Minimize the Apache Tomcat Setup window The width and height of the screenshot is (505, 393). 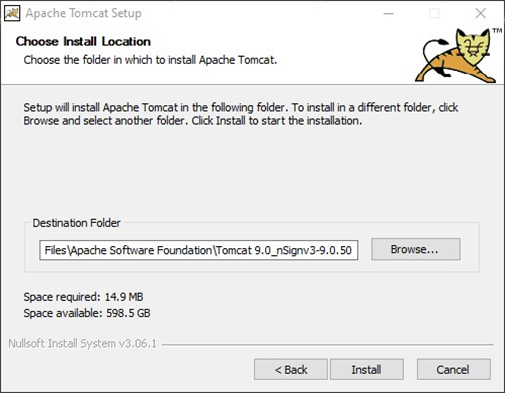(388, 14)
